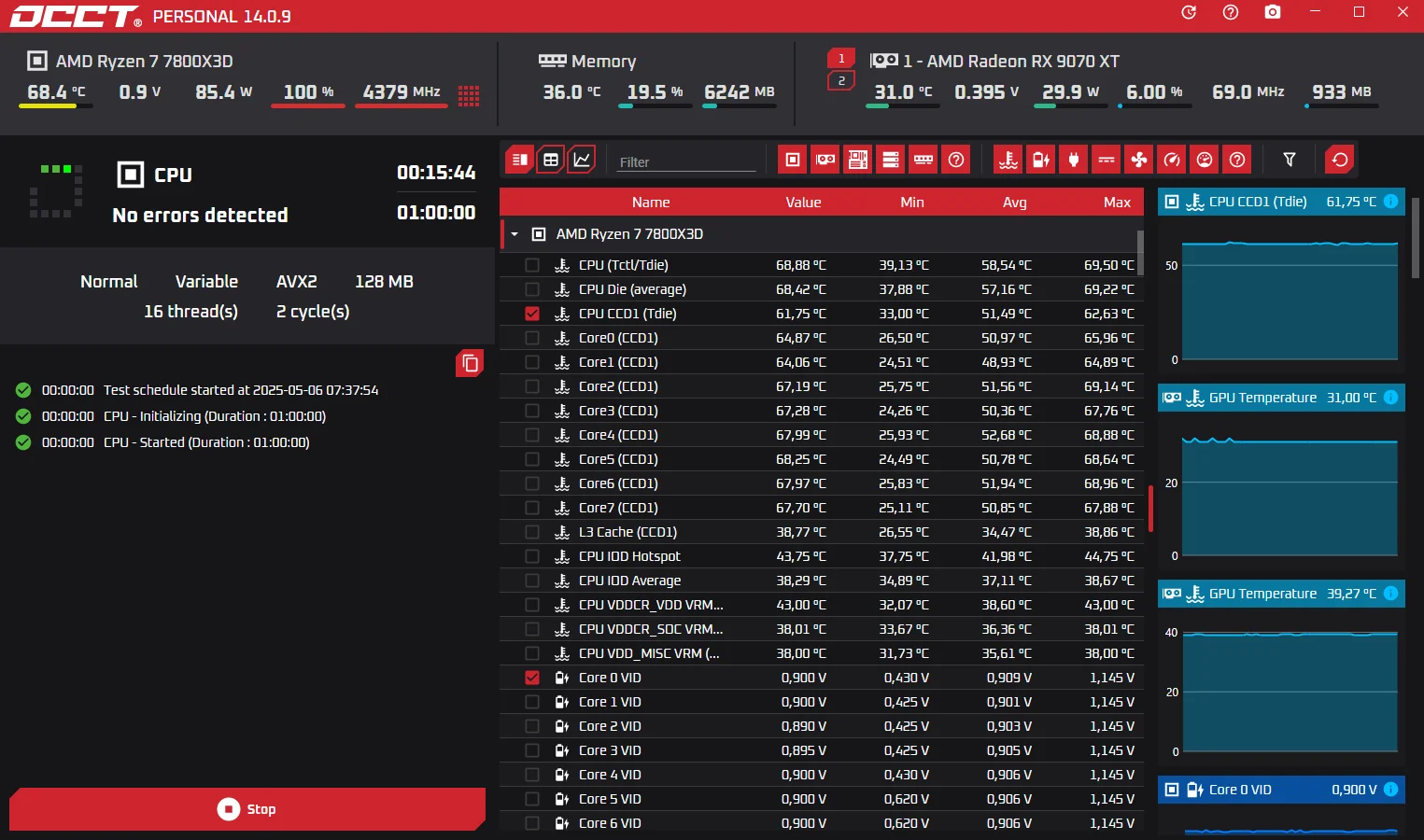Viewport: 1424px width, 840px height.
Task: Switch to the graph view
Action: pyautogui.click(x=582, y=160)
